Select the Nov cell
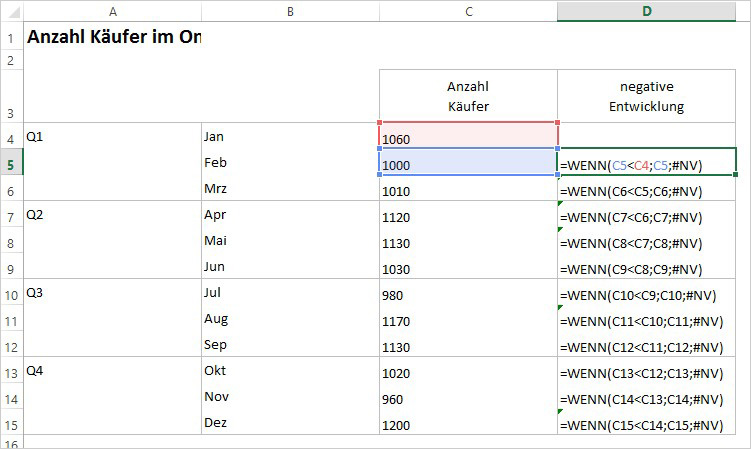Image resolution: width=751 pixels, height=449 pixels. (x=290, y=396)
